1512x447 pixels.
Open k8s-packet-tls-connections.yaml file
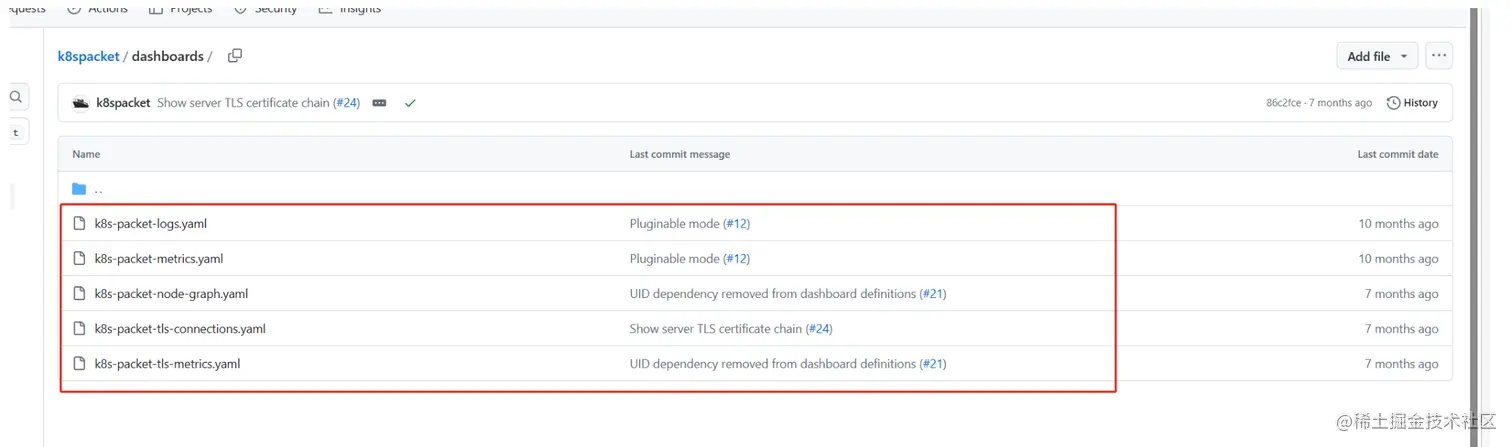pos(180,329)
